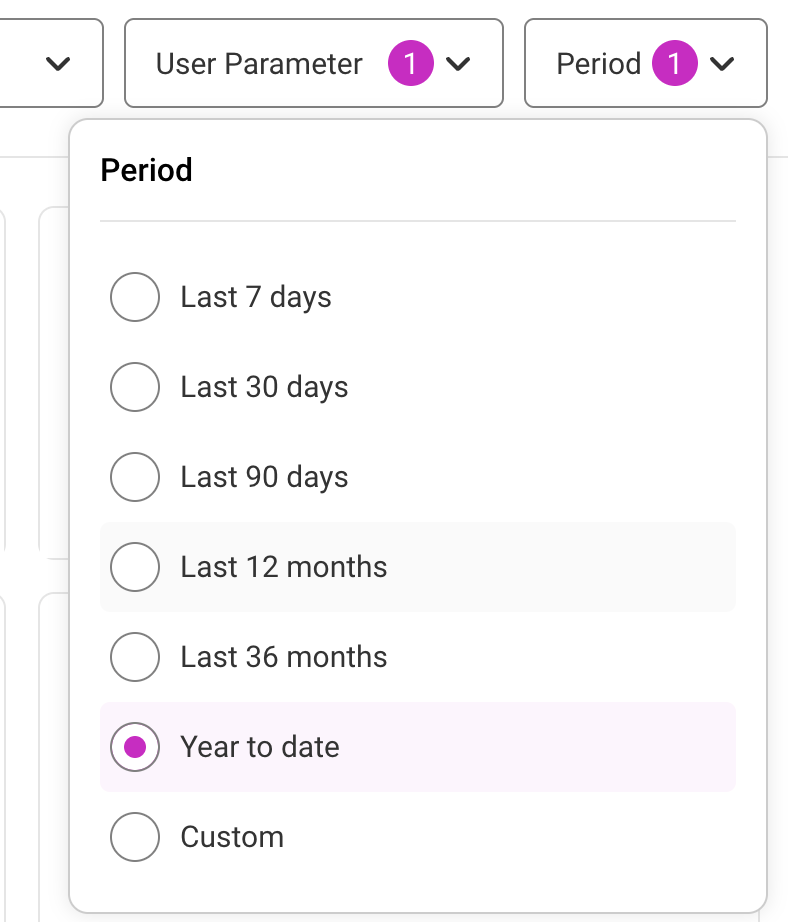Screen dimensions: 788x922
Task: Select the Last 12 months option
Action: click(x=135, y=567)
